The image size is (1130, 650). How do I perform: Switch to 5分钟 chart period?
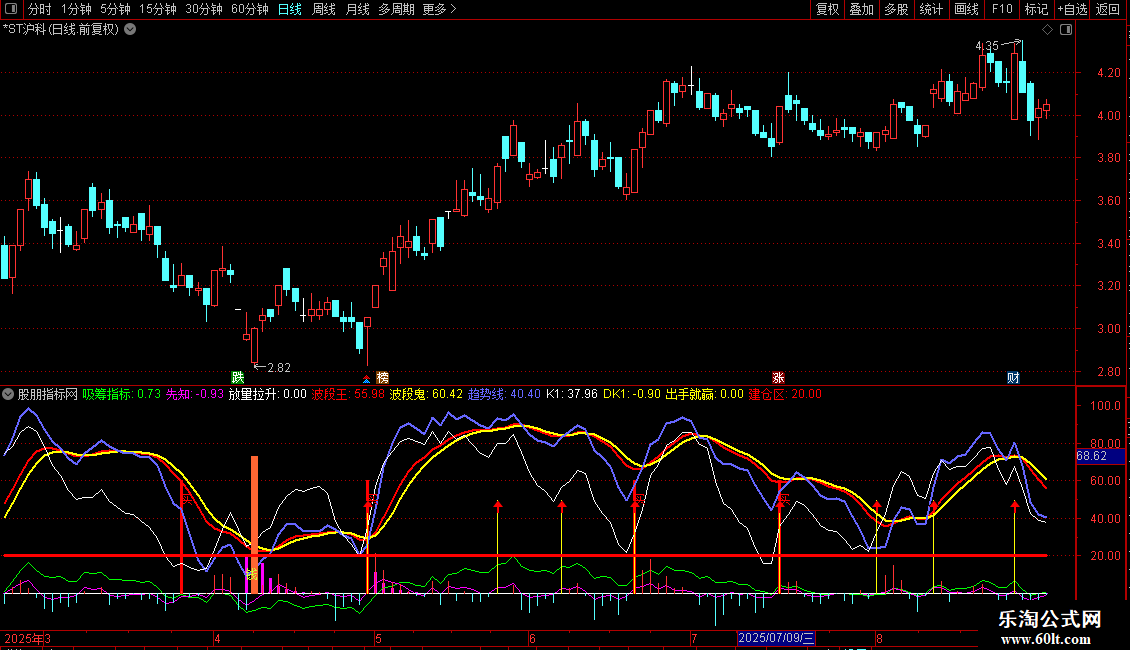coord(115,9)
